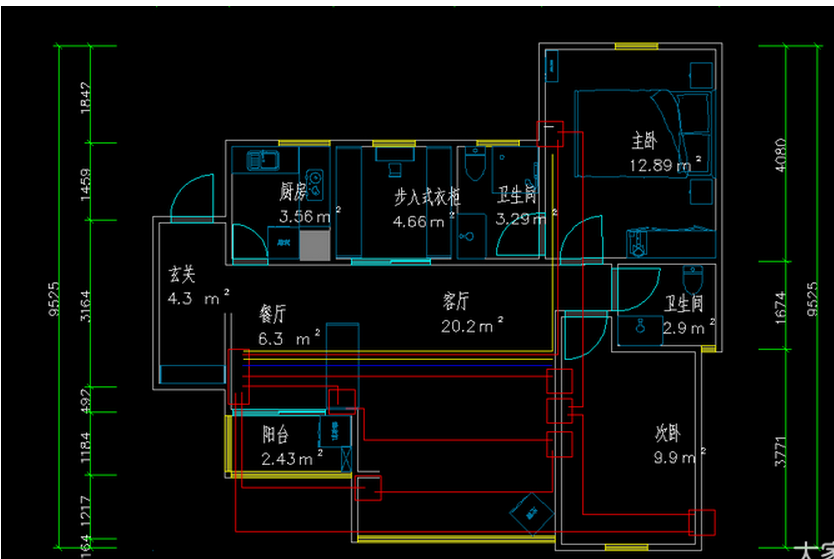Select the gray hatched square in kitchen
834x559 pixels.
(x=313, y=244)
